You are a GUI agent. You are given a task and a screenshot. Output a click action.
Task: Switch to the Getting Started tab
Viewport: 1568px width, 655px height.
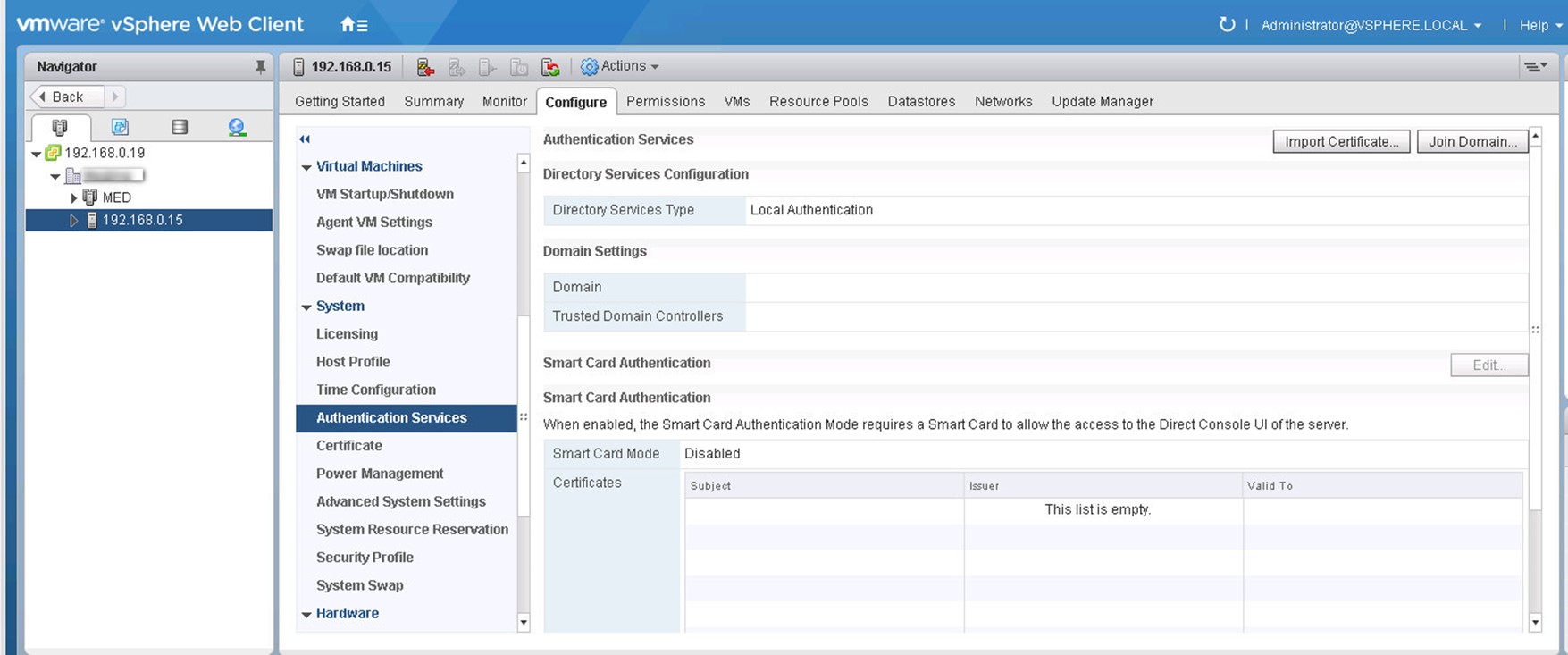pyautogui.click(x=340, y=101)
